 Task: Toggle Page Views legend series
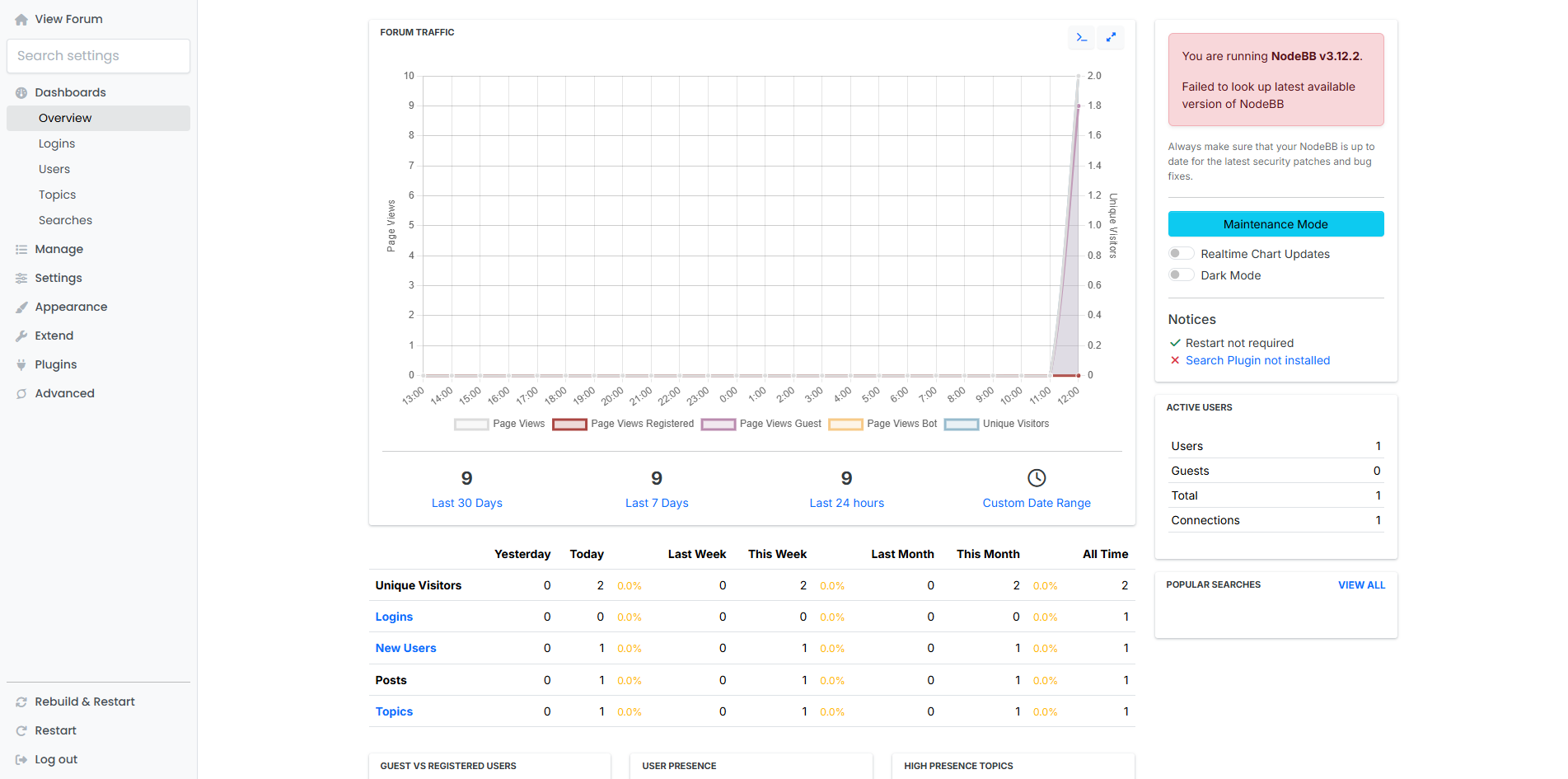point(499,424)
